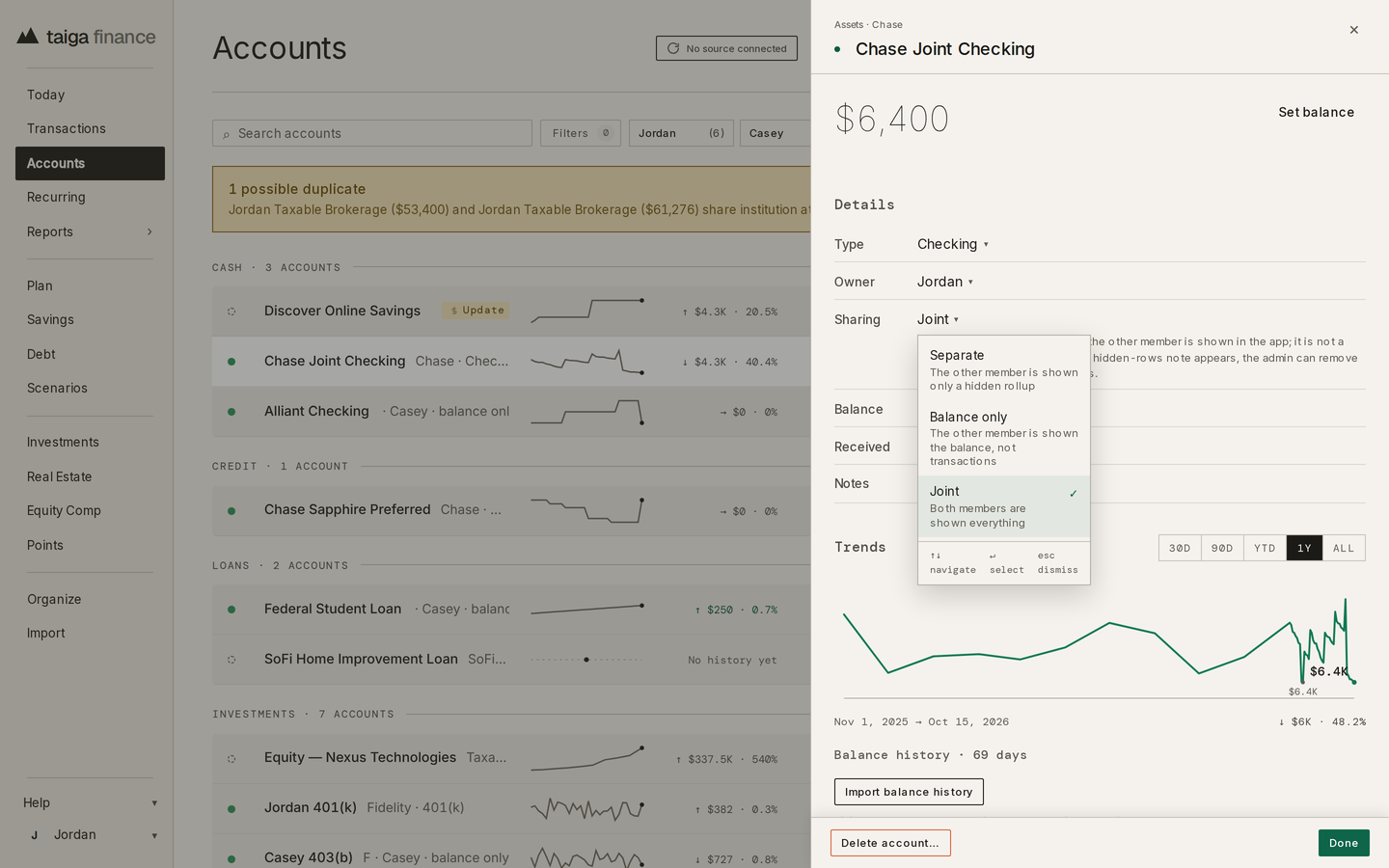Open the Type dropdown showing Checking
The image size is (1389, 868).
(953, 244)
